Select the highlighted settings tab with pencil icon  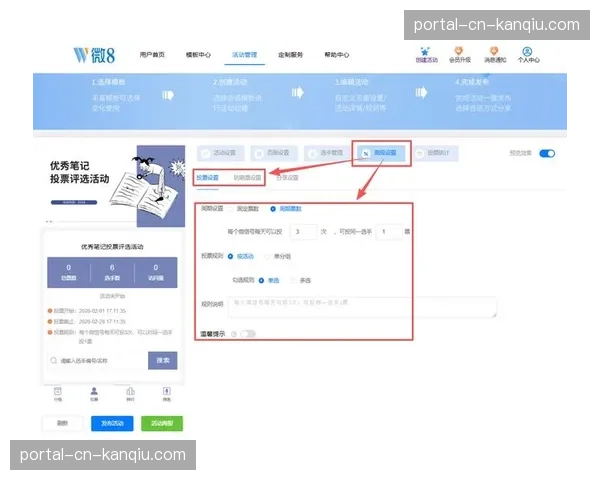[381, 153]
